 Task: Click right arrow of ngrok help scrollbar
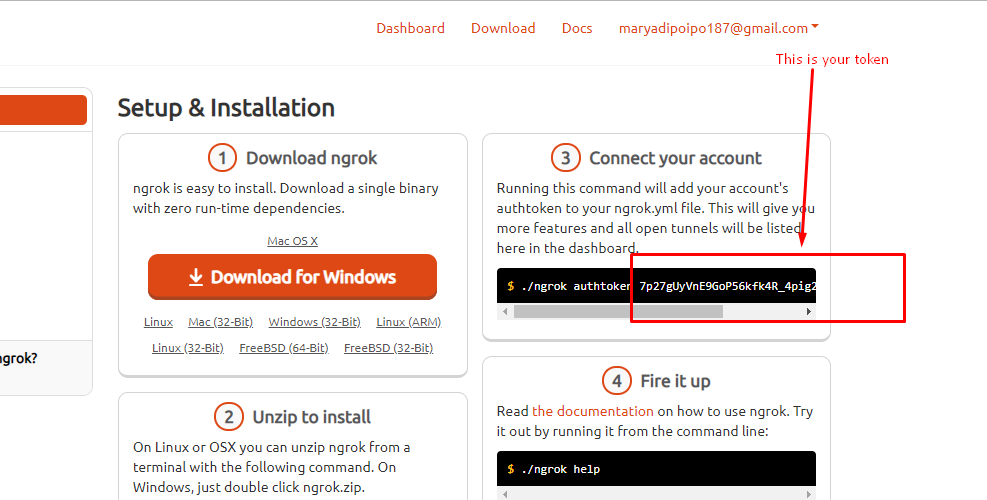point(809,494)
